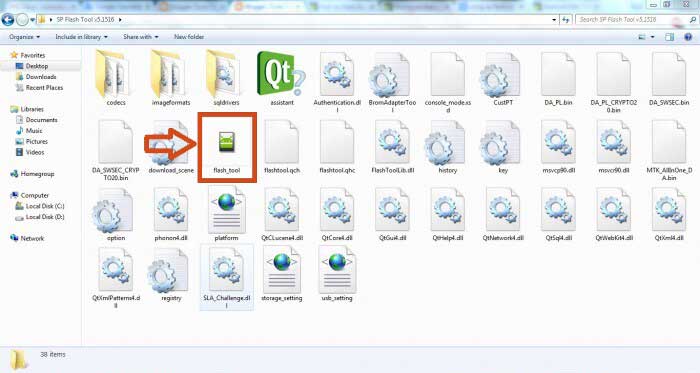This screenshot has width=700, height=373.
Task: Select the storage_setting file
Action: [282, 275]
